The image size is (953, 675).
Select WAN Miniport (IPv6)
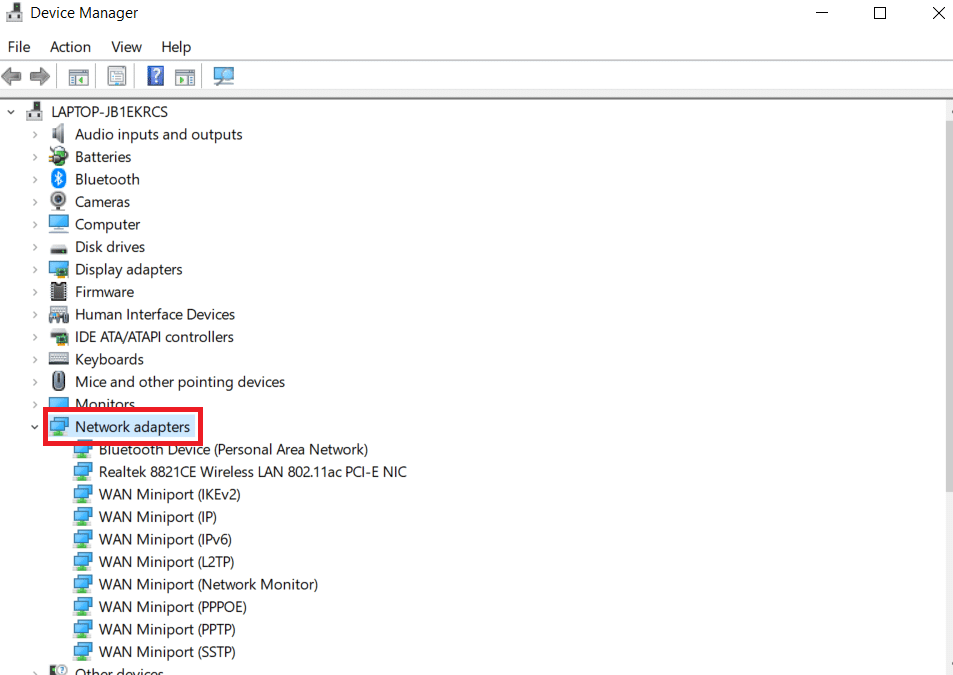coord(165,539)
